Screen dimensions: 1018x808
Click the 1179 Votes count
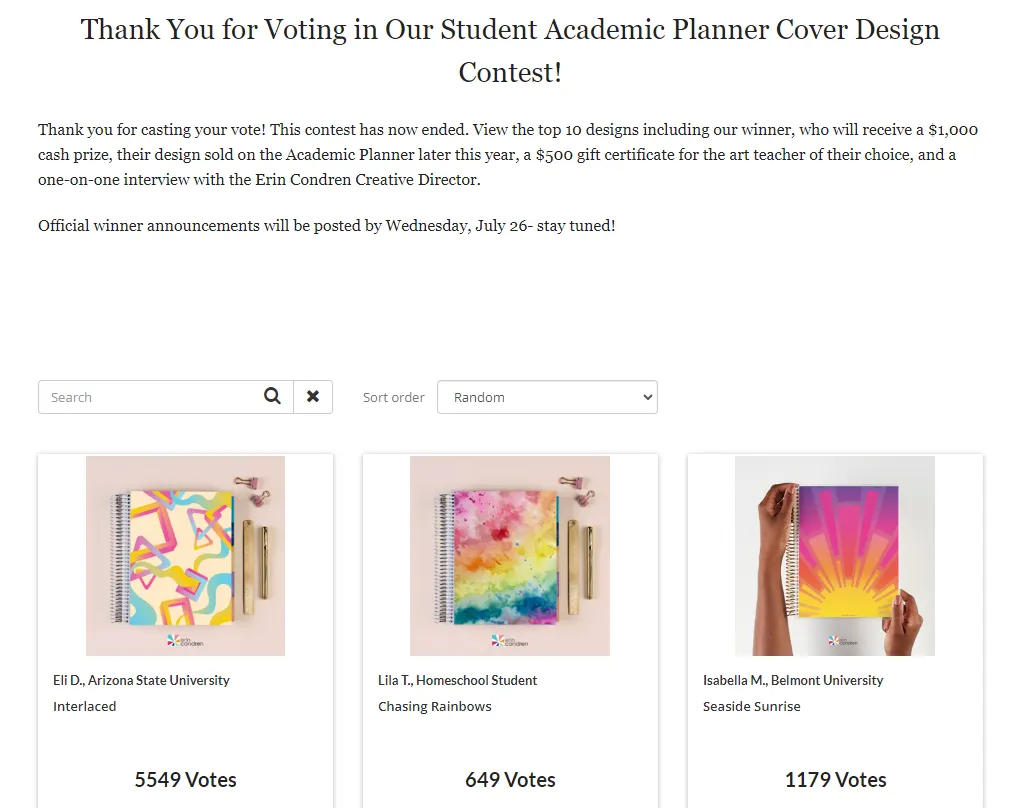(836, 779)
